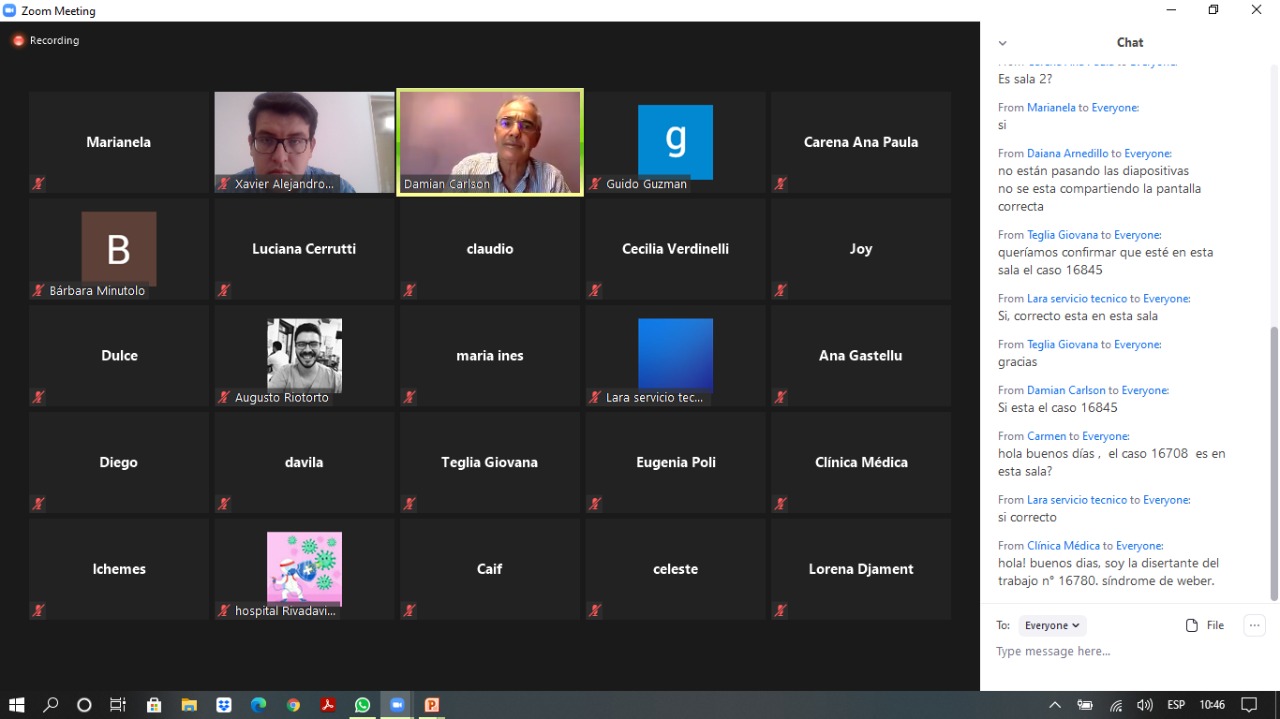Click the muted mic icon on Dulce's tile
Viewport: 1280px width, 719px height.
pos(39,397)
